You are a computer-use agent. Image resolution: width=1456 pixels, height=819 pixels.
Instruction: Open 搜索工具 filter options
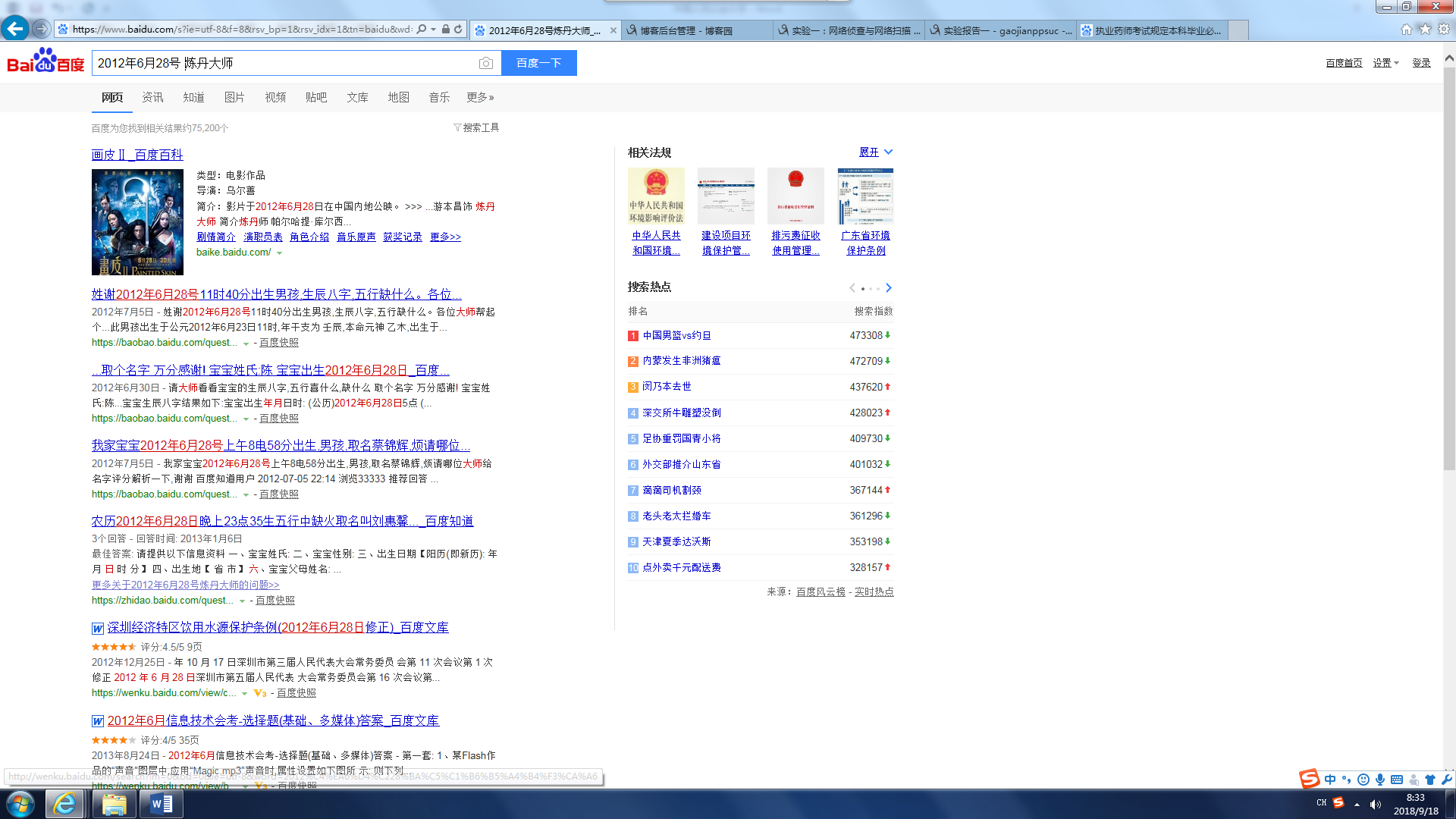point(476,127)
